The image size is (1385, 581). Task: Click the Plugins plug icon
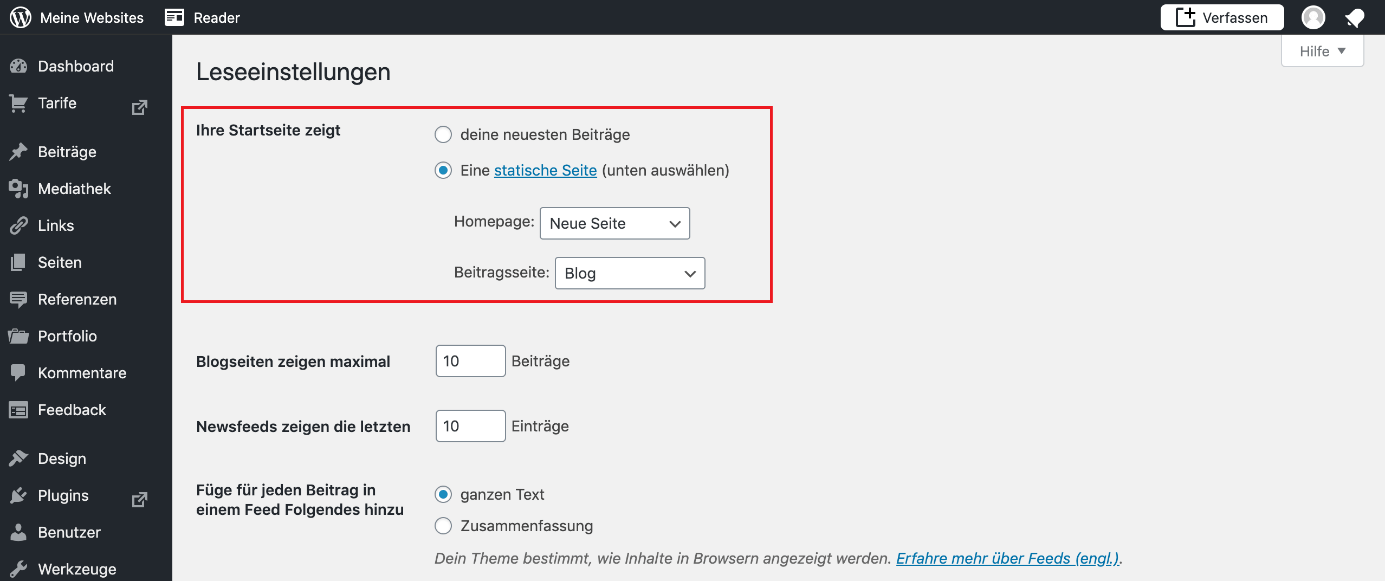[x=18, y=496]
